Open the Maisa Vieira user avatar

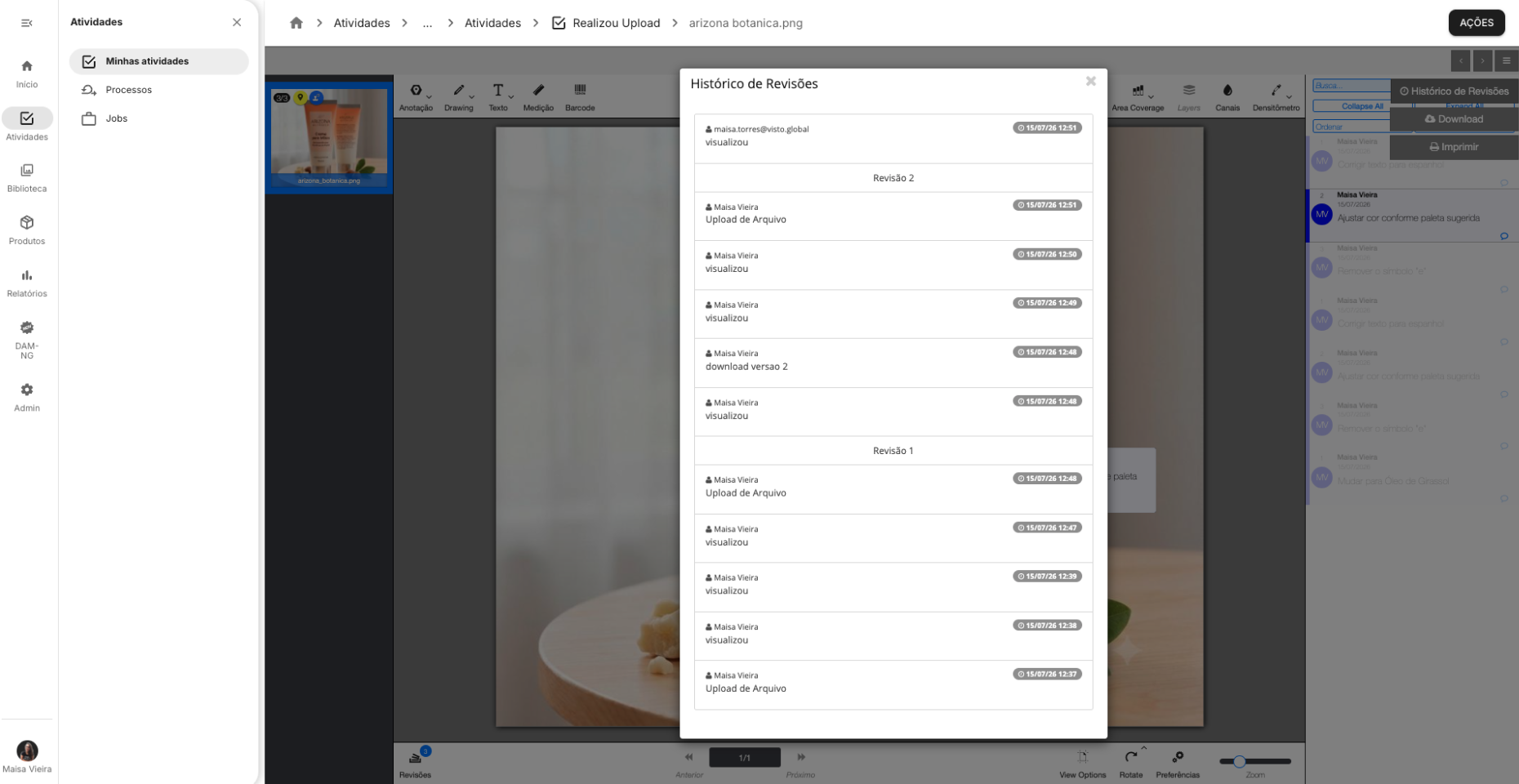27,751
